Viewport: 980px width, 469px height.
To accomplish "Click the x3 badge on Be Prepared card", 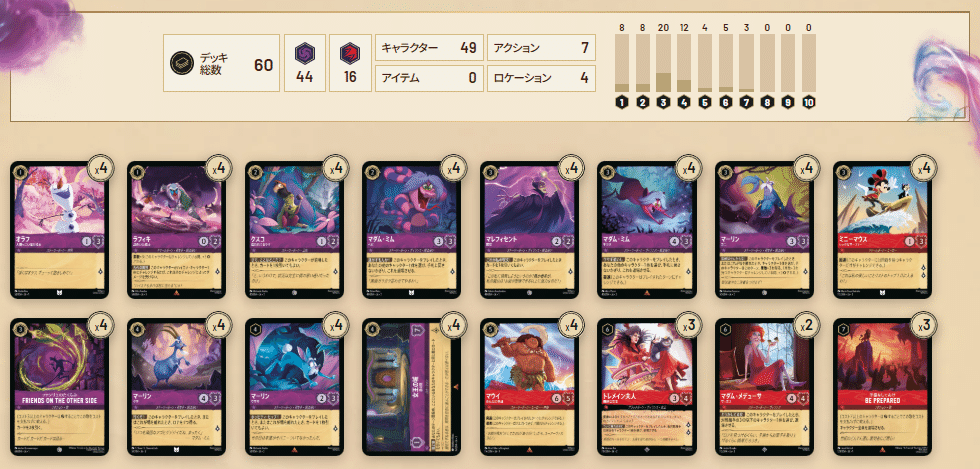I will (x=922, y=326).
